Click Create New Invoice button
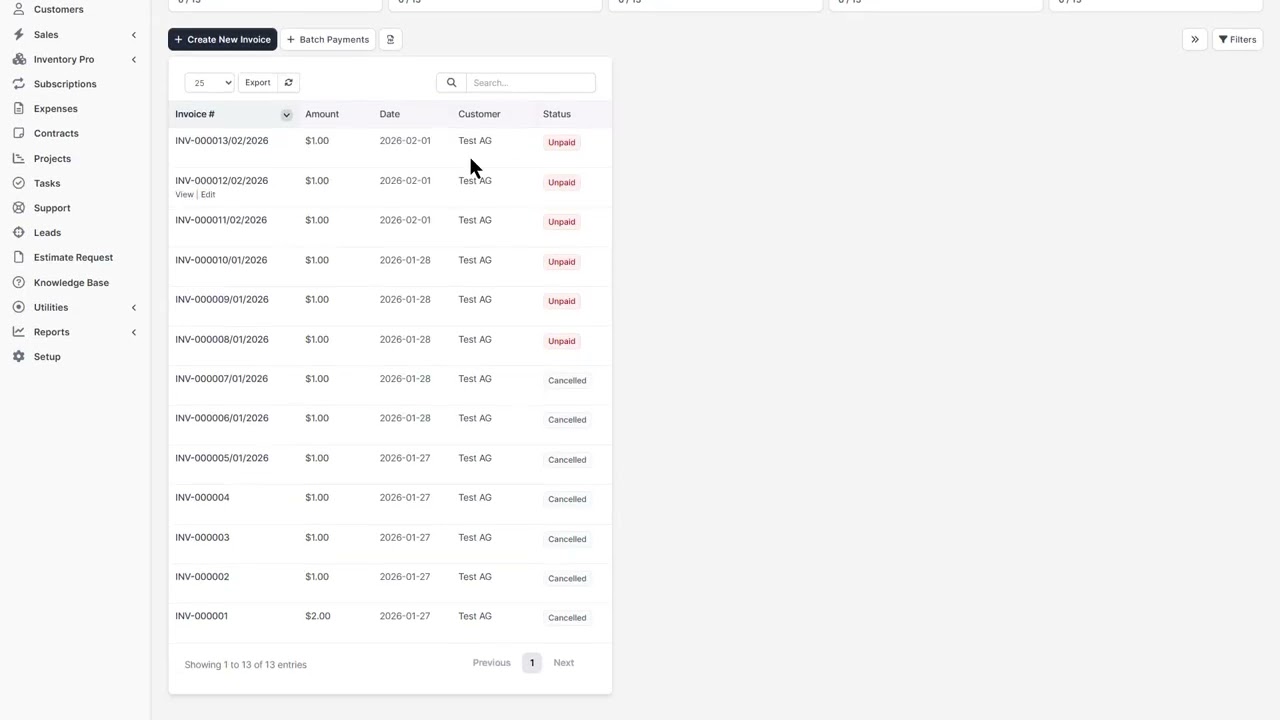This screenshot has height=720, width=1280. 222,39
